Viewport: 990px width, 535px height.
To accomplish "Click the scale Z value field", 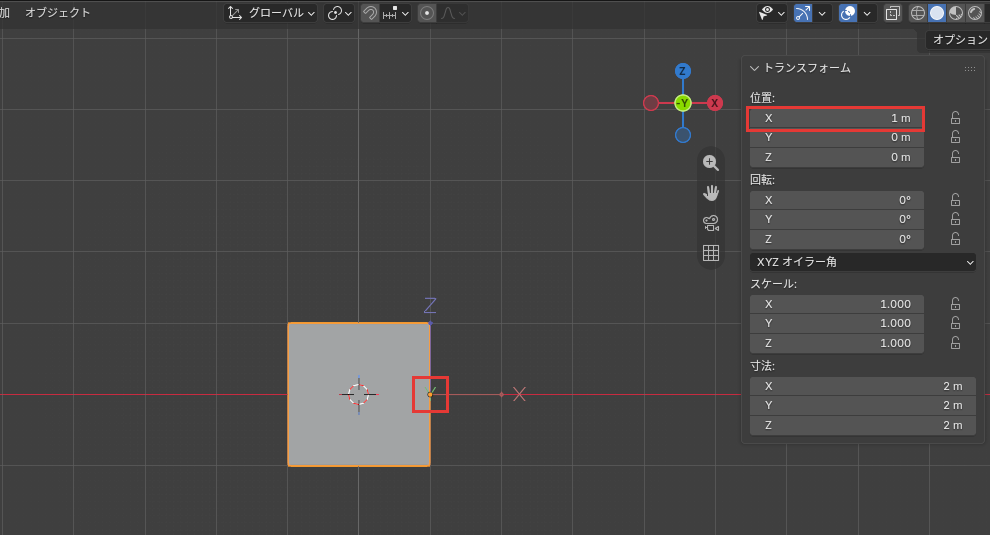I will (837, 343).
